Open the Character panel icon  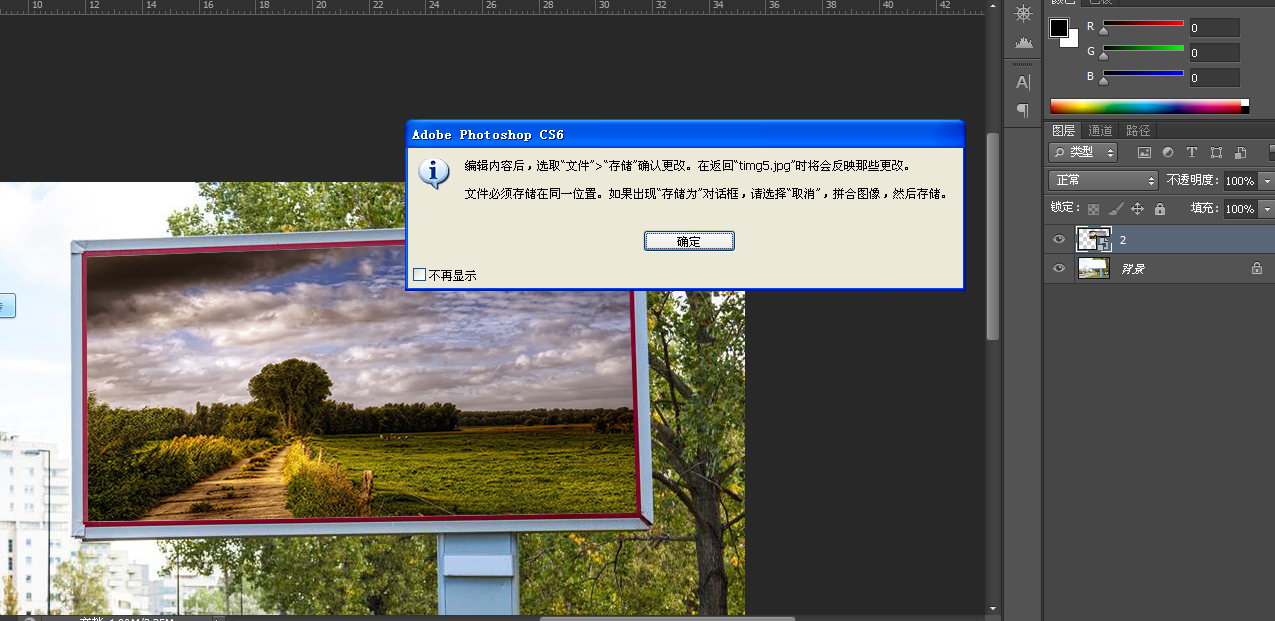click(x=1023, y=82)
